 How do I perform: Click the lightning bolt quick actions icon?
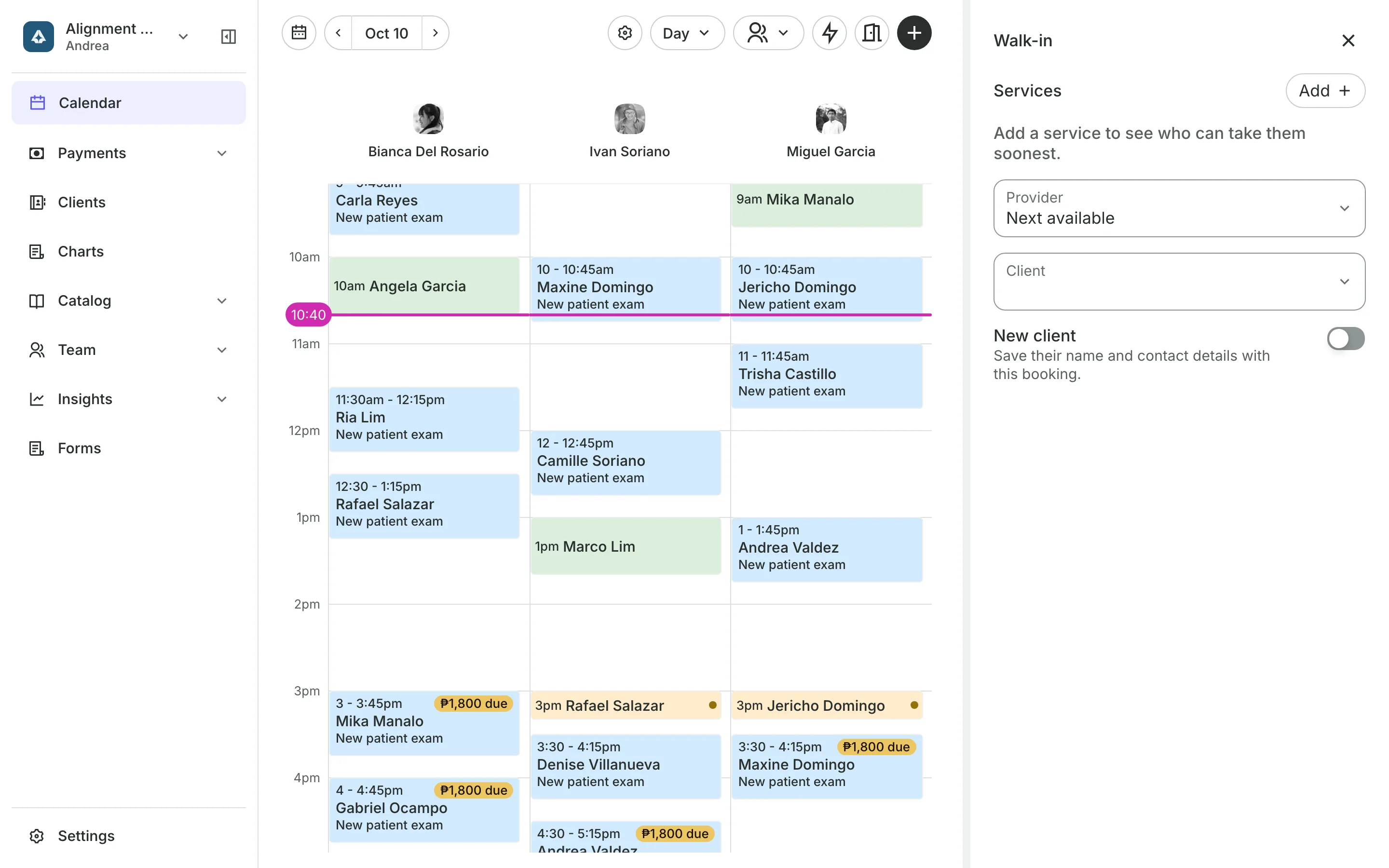[x=829, y=33]
